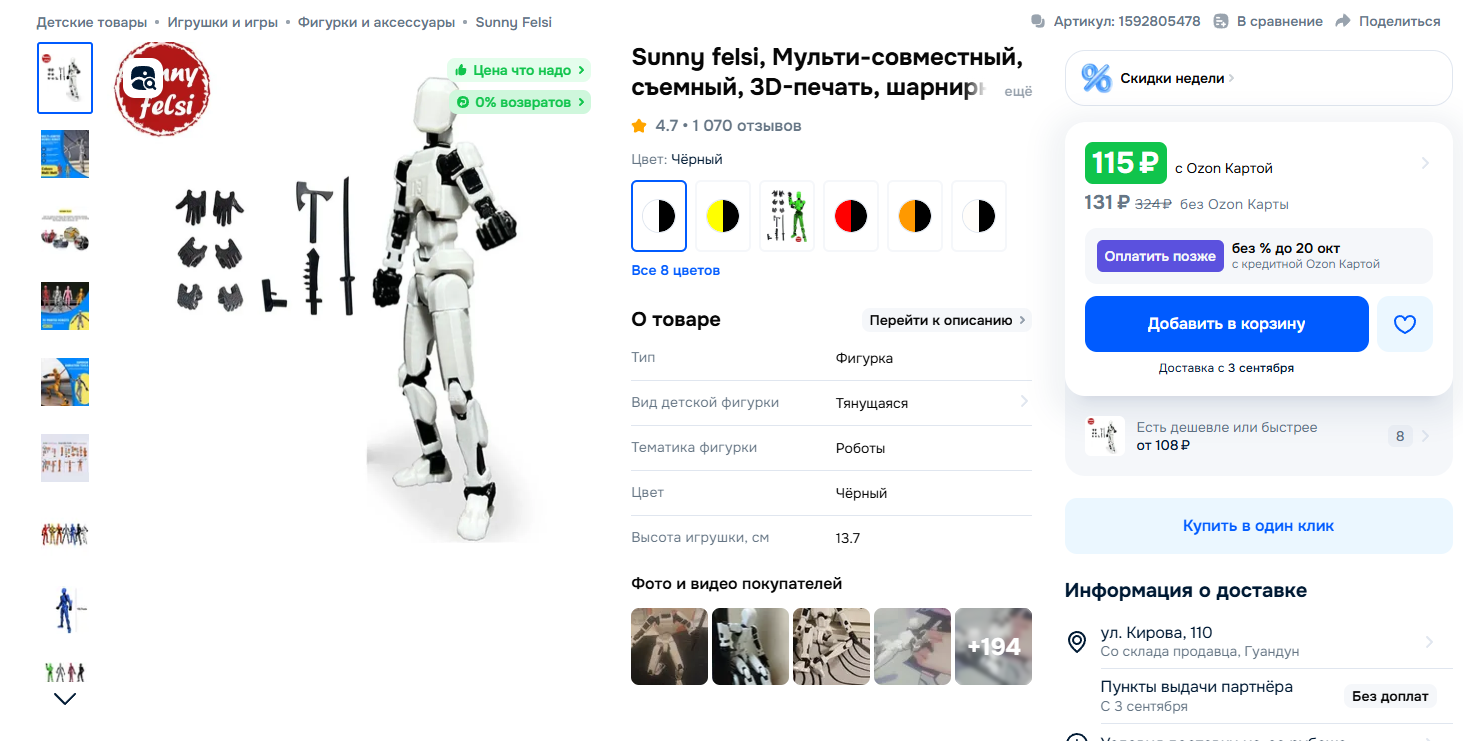
Task: Click the Share arrow icon
Action: pyautogui.click(x=1343, y=21)
